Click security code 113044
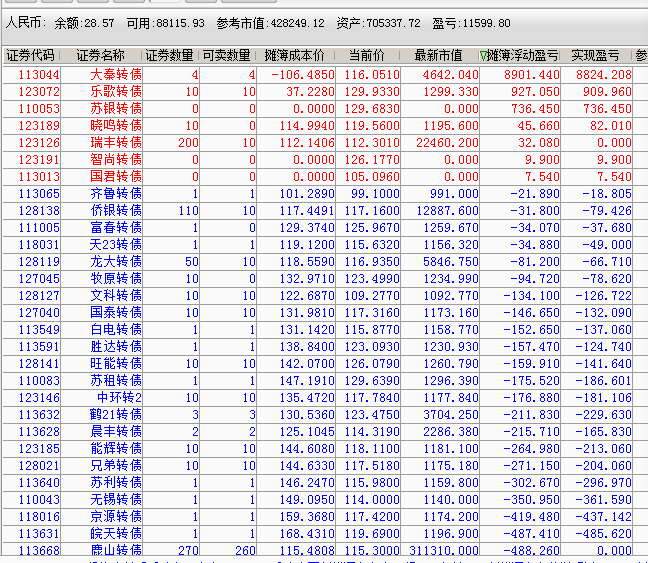This screenshot has height=563, width=648. pos(39,75)
